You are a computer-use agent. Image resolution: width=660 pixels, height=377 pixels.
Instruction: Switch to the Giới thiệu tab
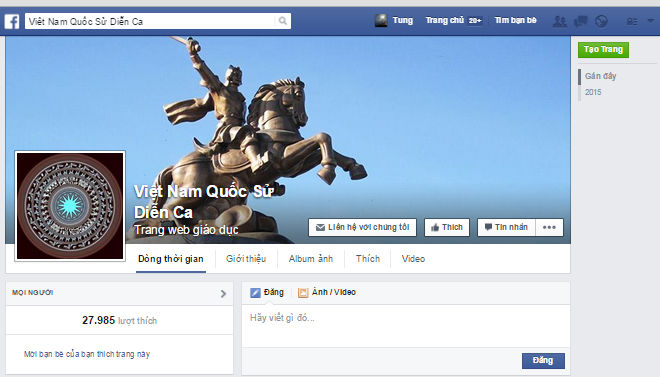click(x=246, y=259)
